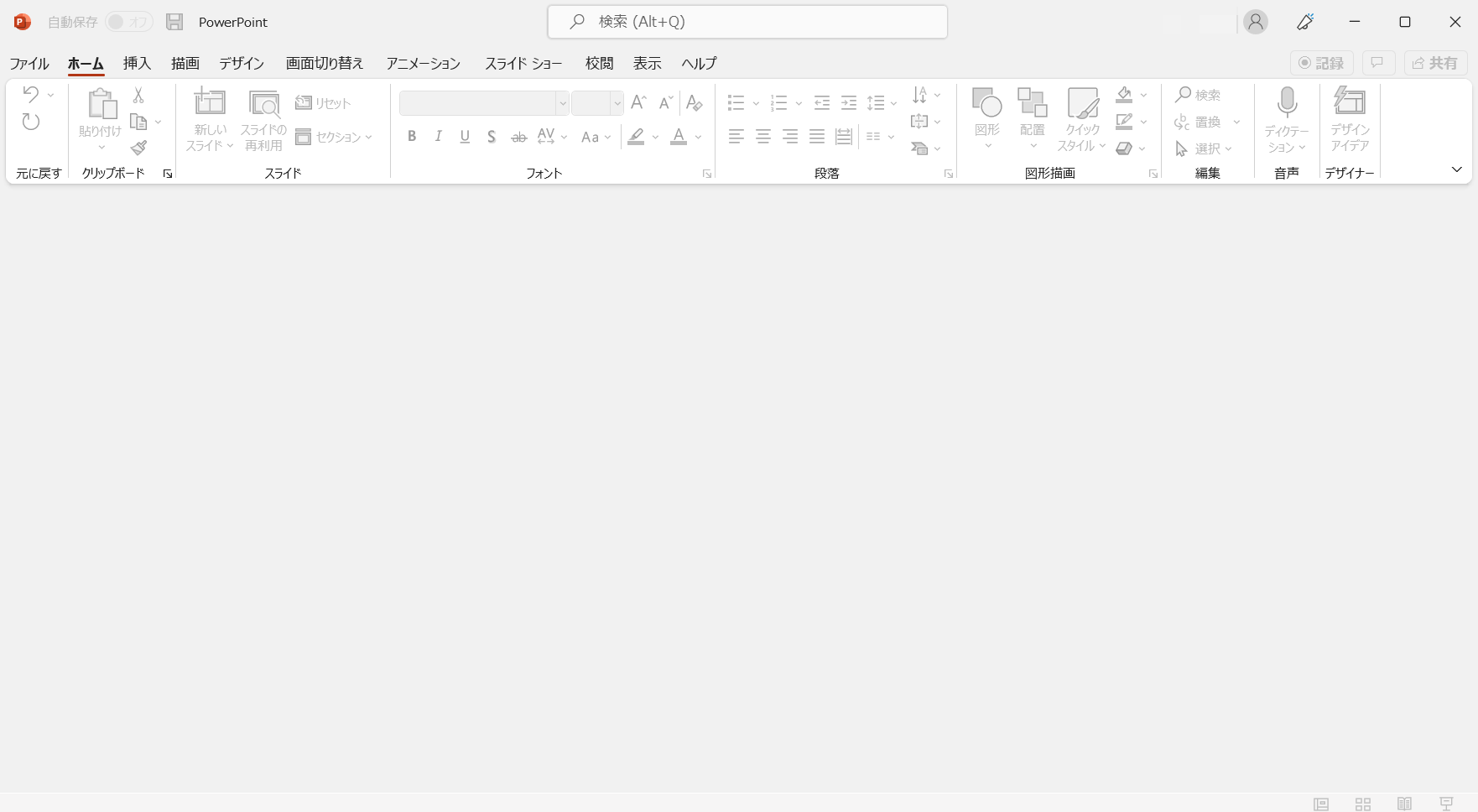Viewport: 1478px width, 812px height.
Task: Open the font name dropdown
Action: click(x=562, y=103)
